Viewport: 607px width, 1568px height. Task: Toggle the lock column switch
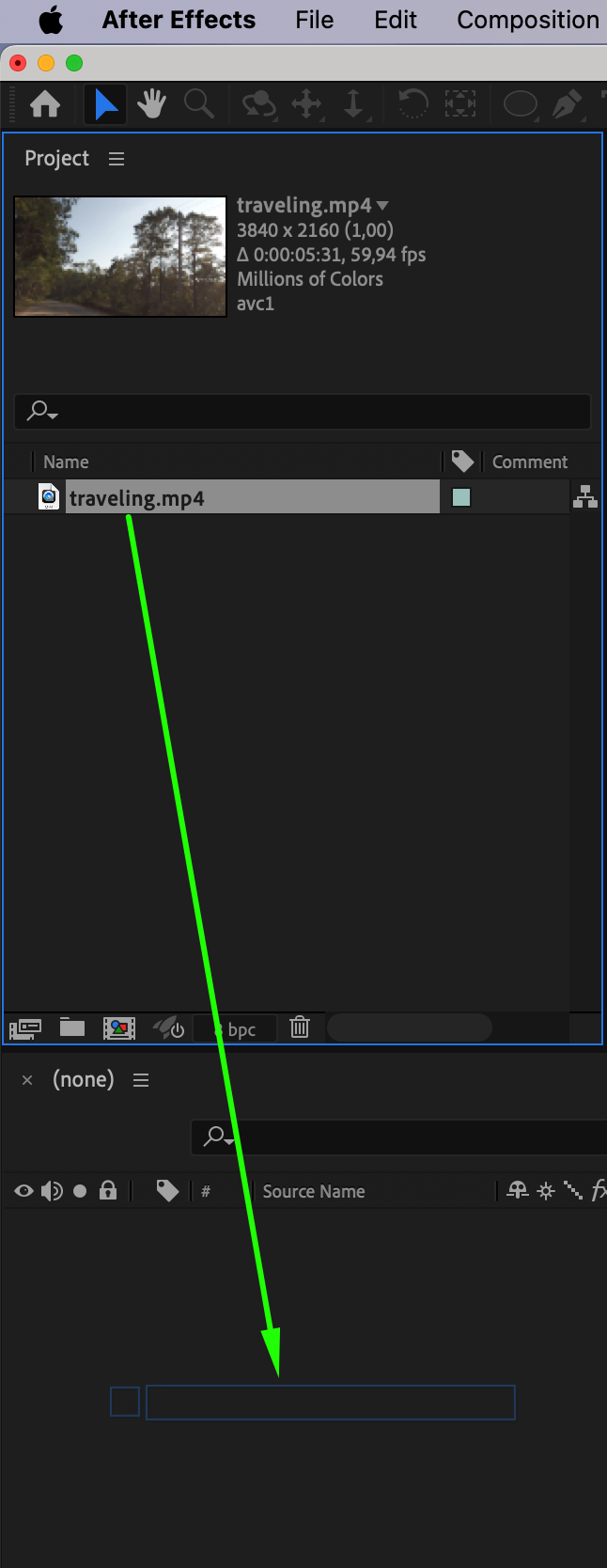point(108,1190)
